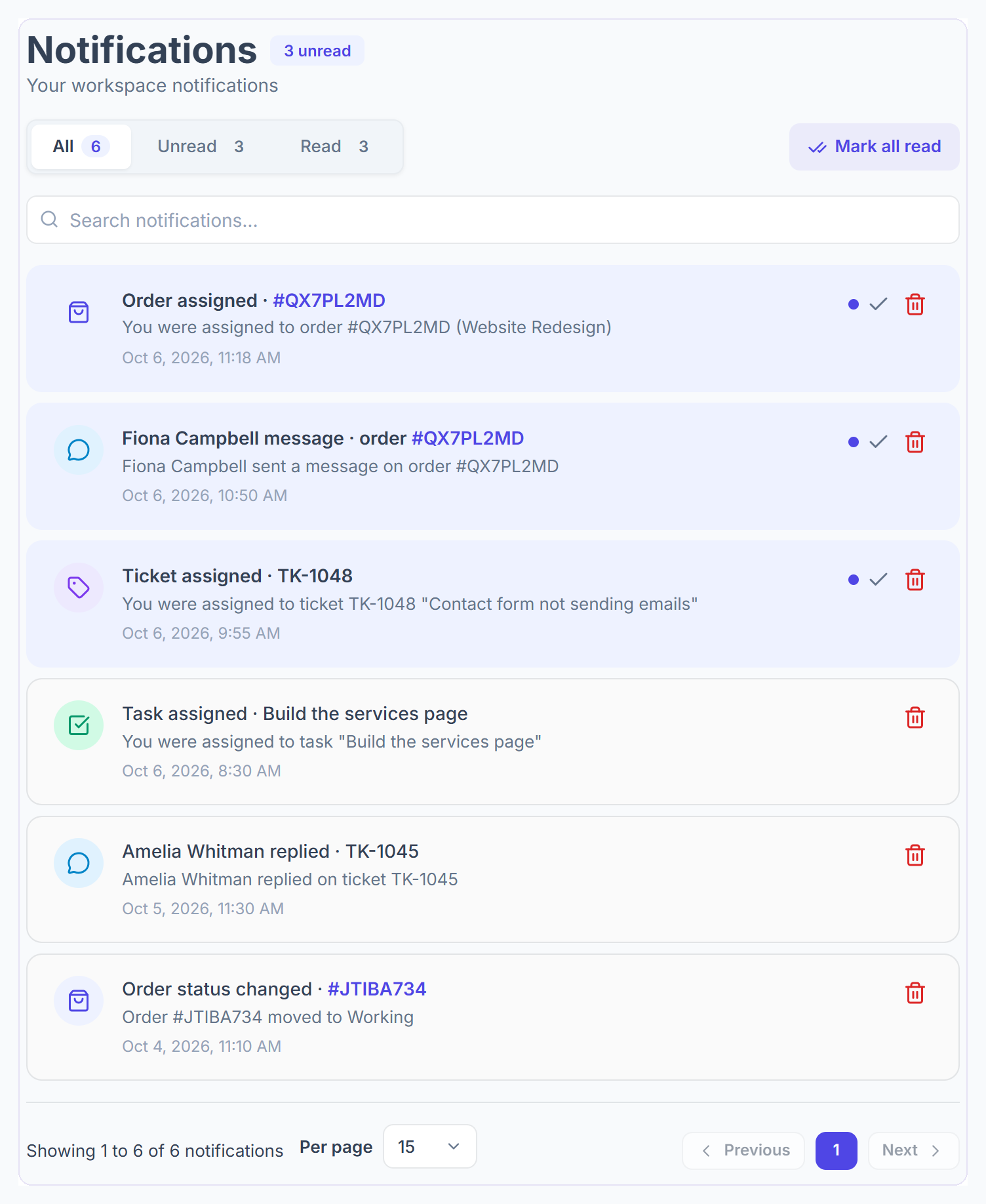Click the checkbox icon for Task assigned
Image resolution: width=986 pixels, height=1204 pixels.
coord(79,725)
